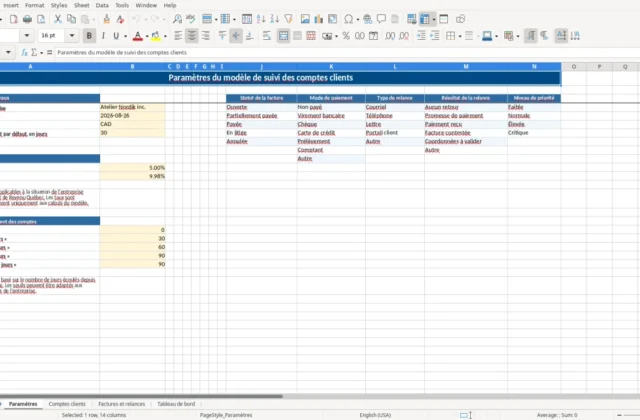640x420 pixels.
Task: Click the Add Decimal Place icon
Action: (x=390, y=36)
